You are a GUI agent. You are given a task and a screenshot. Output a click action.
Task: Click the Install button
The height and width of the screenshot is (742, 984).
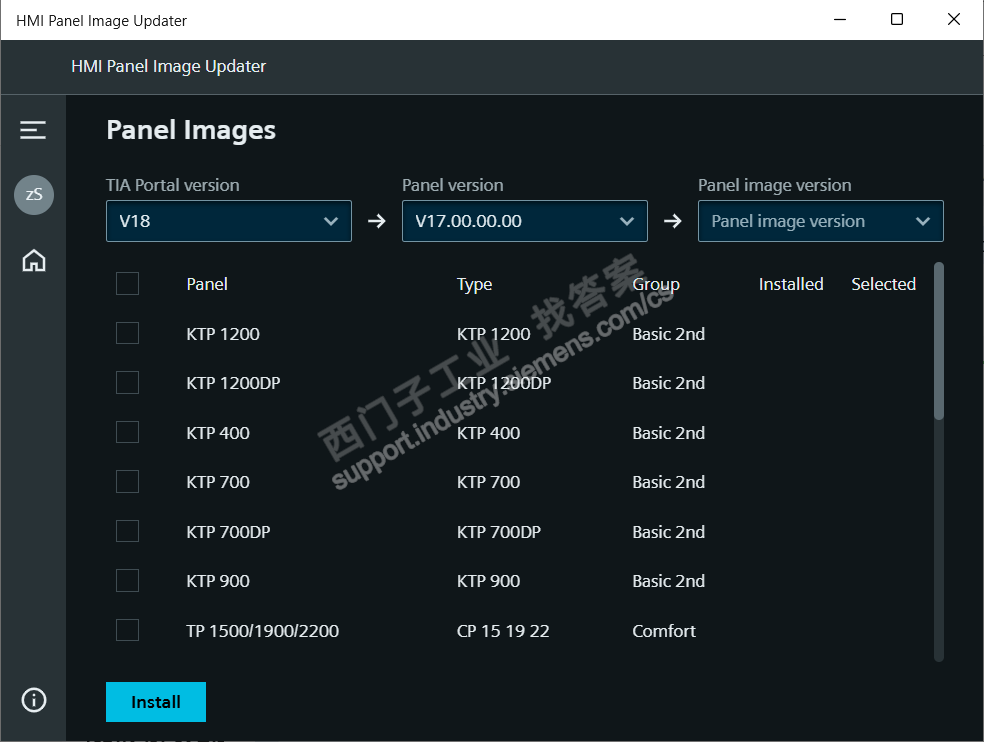[156, 702]
